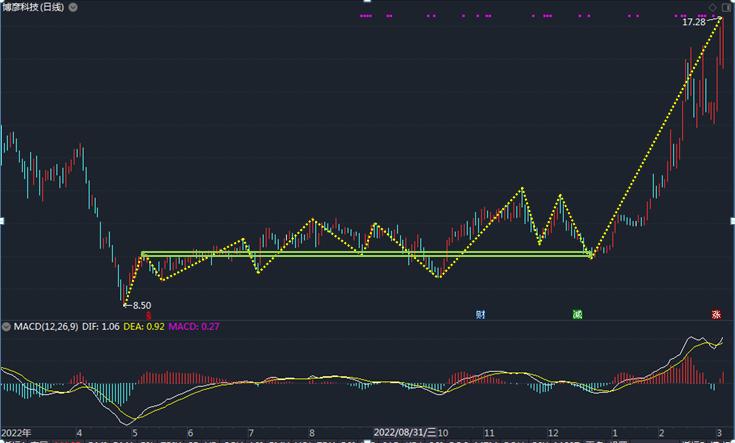735x443 pixels.
Task: Click month 1 on the time axis
Action: 615,433
